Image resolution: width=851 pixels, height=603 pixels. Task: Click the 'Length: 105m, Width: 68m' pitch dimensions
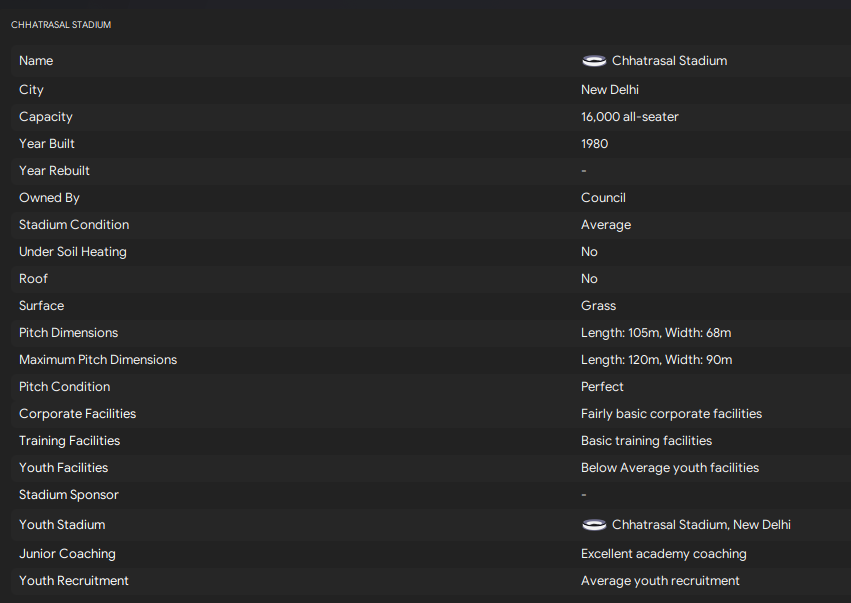coord(656,333)
